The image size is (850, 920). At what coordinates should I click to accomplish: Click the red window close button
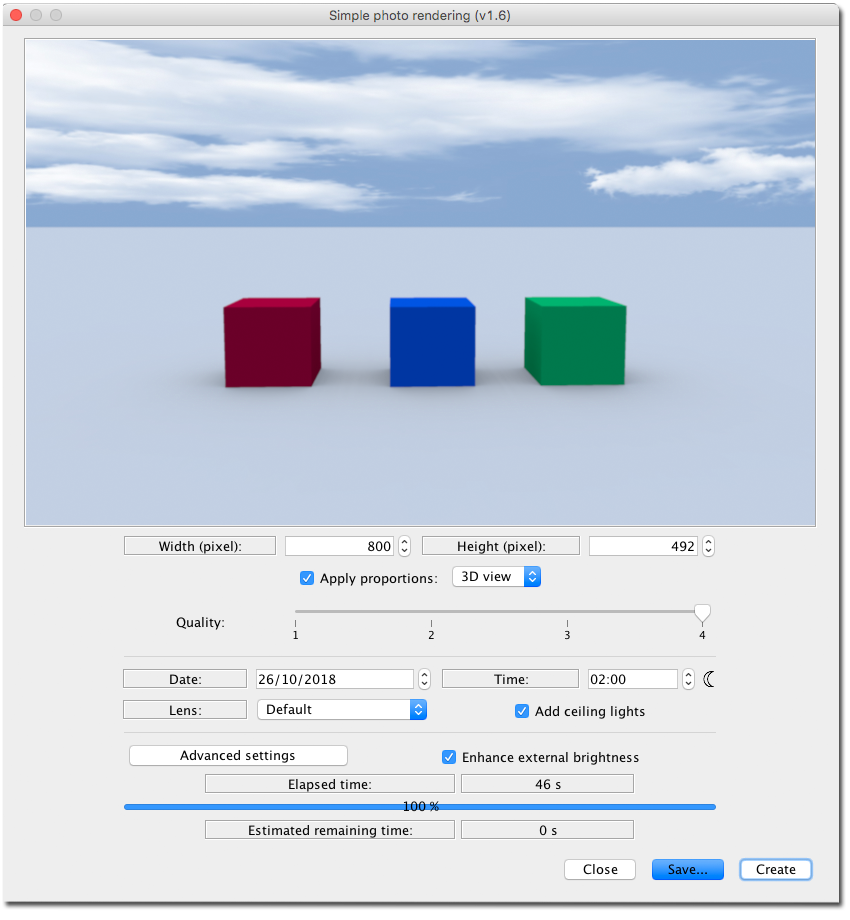coord(16,15)
